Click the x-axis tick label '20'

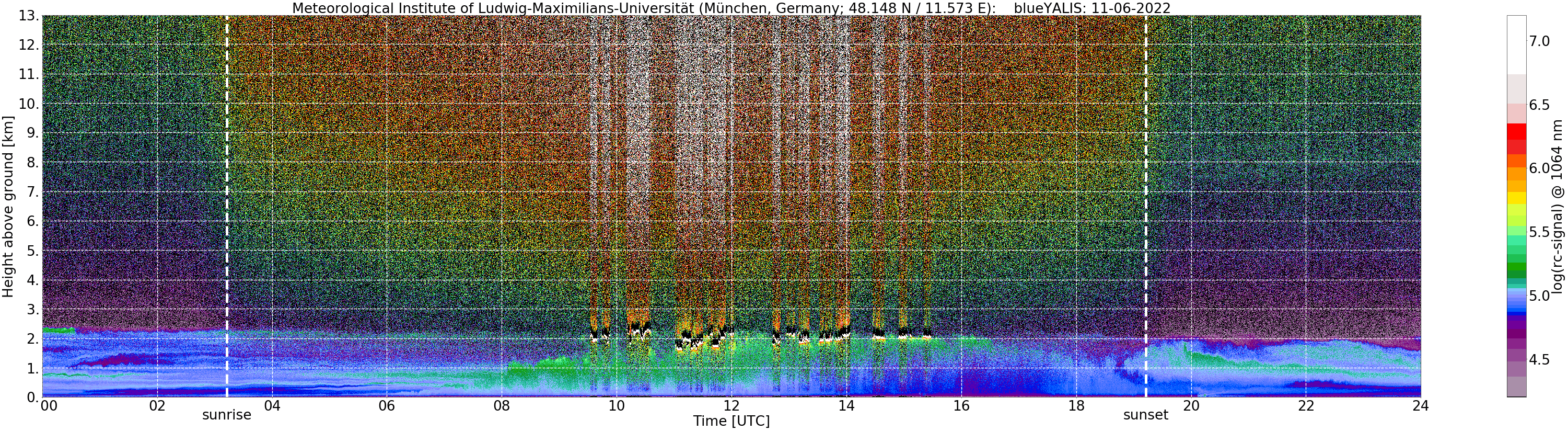[x=1191, y=406]
